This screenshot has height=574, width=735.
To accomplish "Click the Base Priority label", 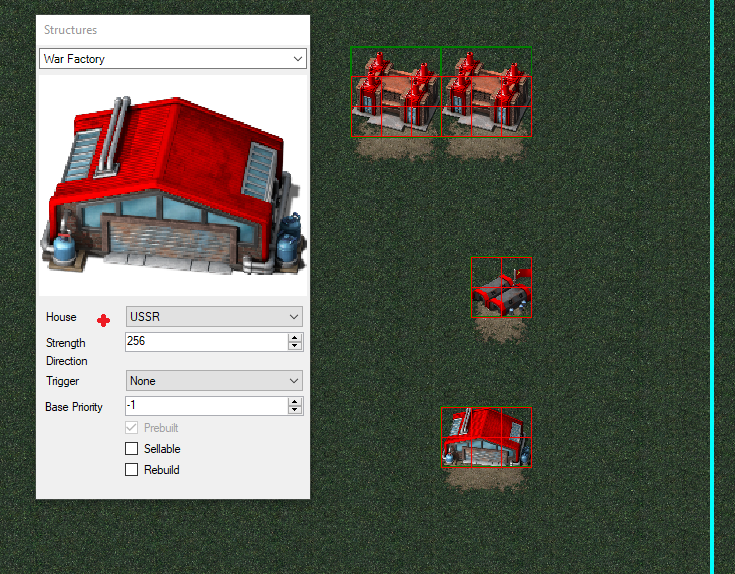I will point(74,407).
